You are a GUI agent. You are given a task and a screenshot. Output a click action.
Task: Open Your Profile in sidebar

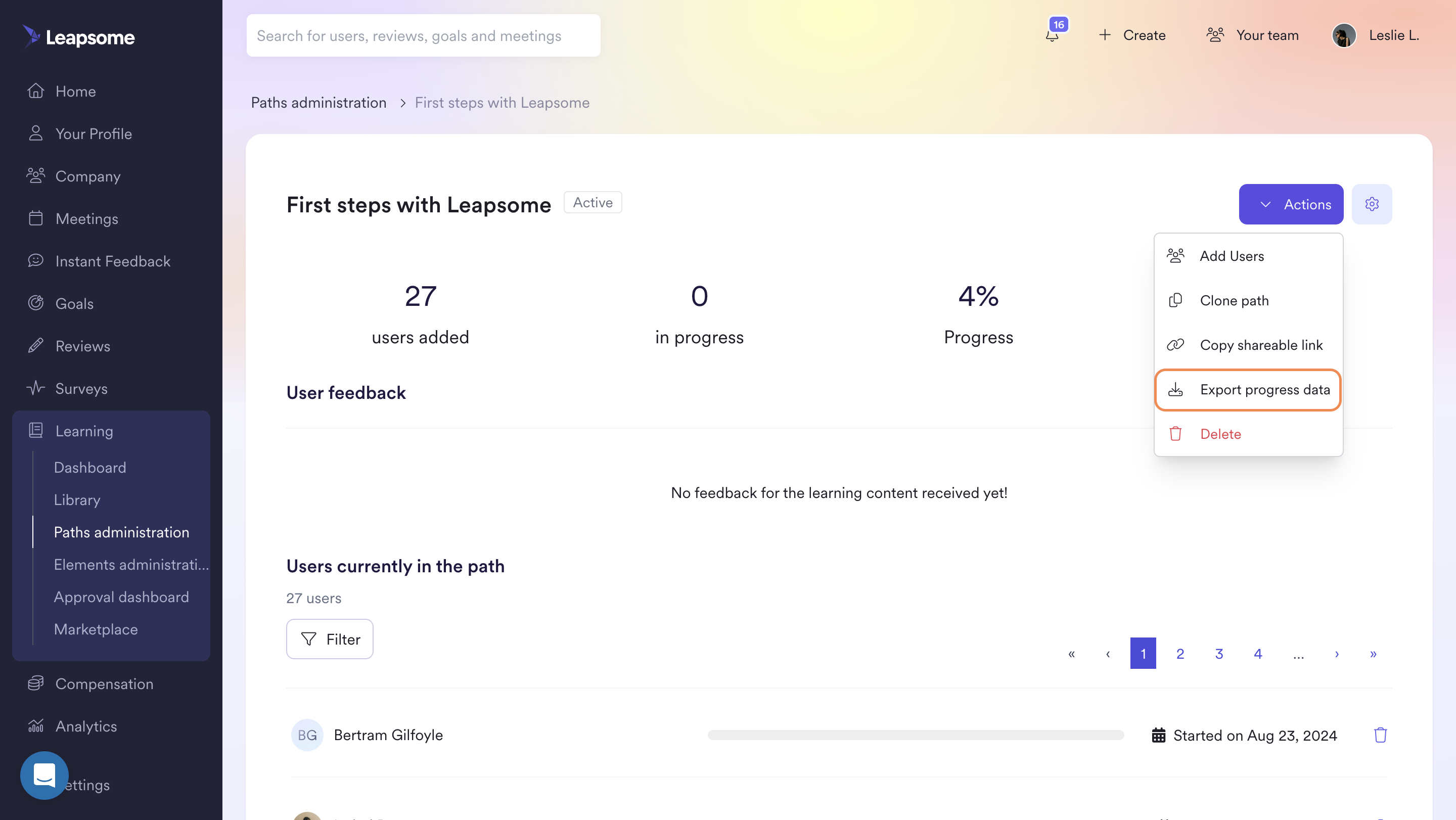coord(80,133)
